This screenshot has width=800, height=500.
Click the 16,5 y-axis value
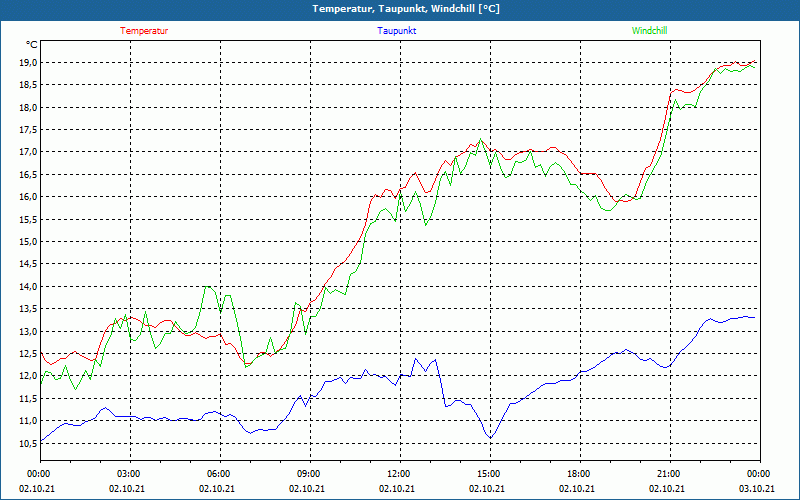click(29, 174)
